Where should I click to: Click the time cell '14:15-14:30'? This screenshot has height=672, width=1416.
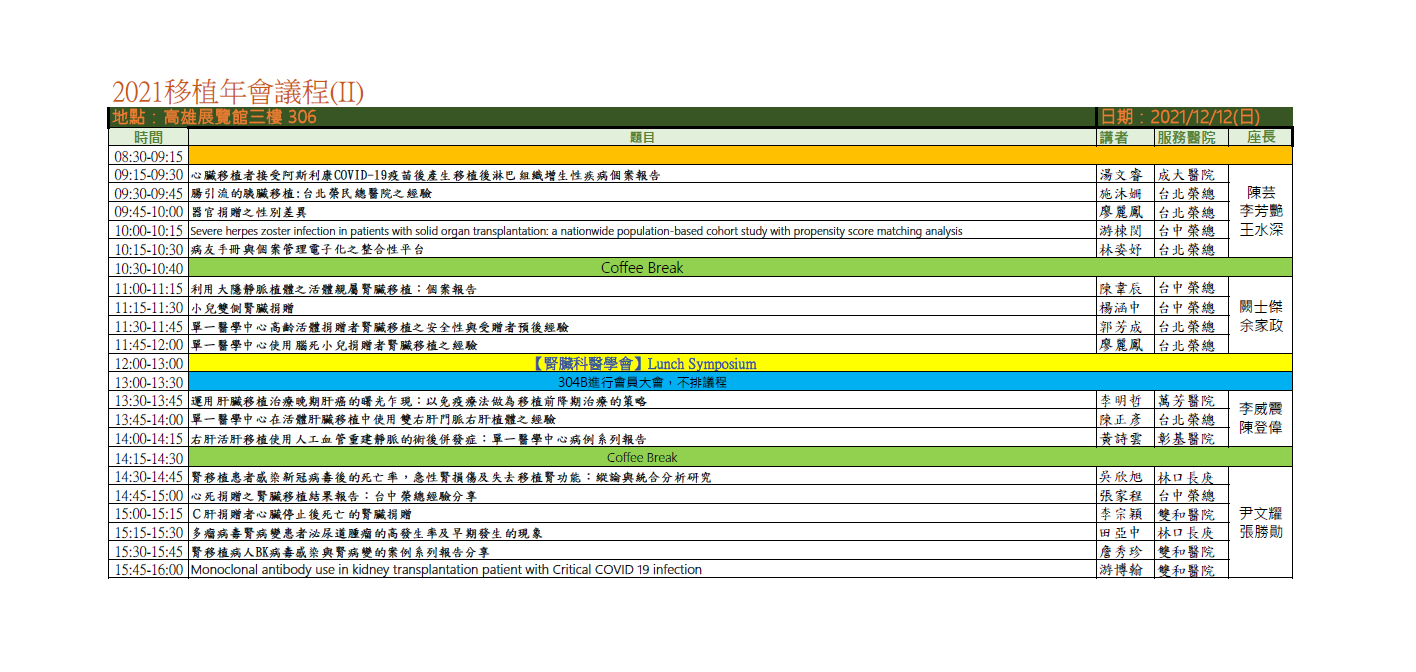(148, 457)
